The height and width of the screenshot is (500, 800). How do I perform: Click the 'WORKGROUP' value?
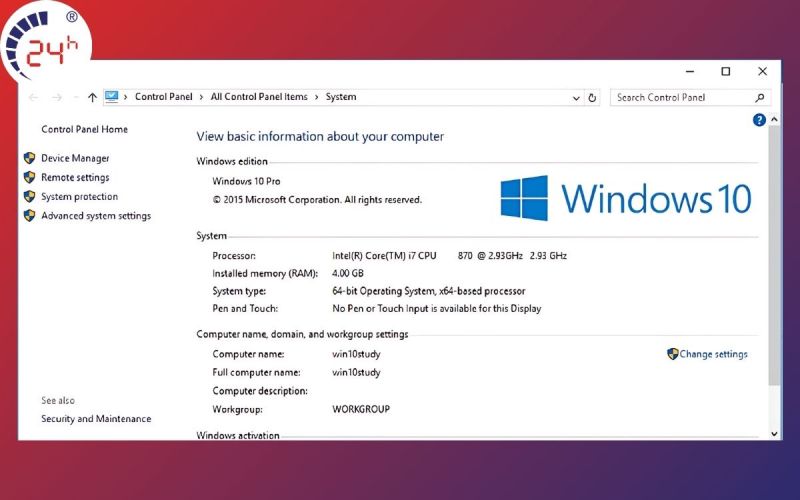coord(361,409)
